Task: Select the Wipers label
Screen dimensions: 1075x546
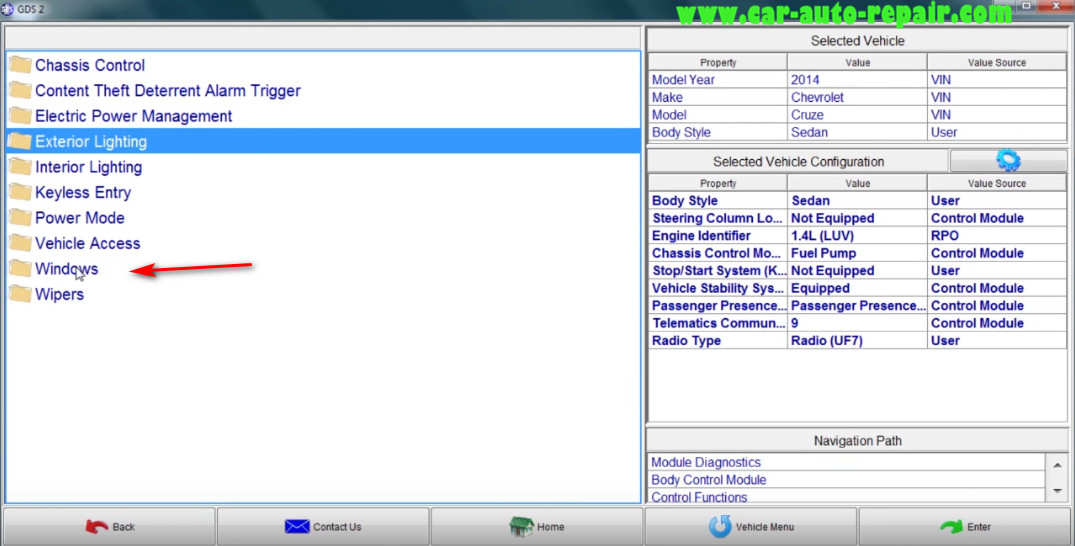Action: 60,294
